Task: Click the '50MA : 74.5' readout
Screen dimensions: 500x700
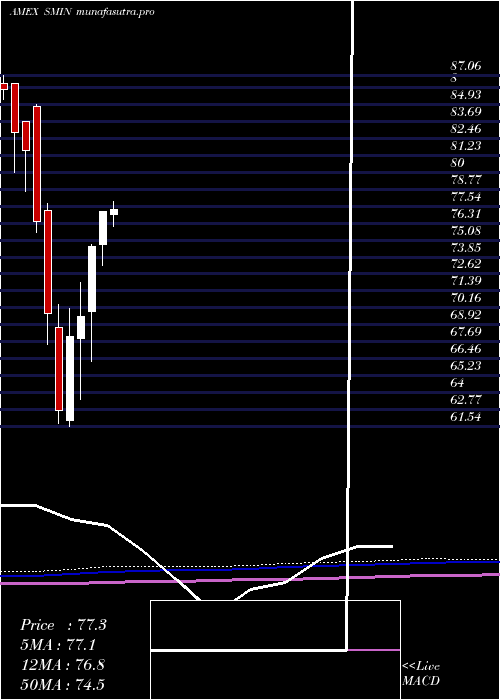Action: [63, 684]
